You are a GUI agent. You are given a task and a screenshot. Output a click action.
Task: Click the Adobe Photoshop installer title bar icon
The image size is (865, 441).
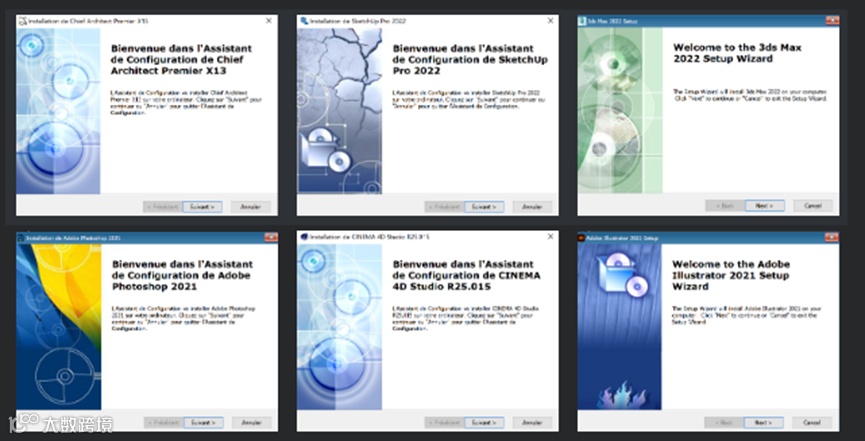(x=20, y=238)
